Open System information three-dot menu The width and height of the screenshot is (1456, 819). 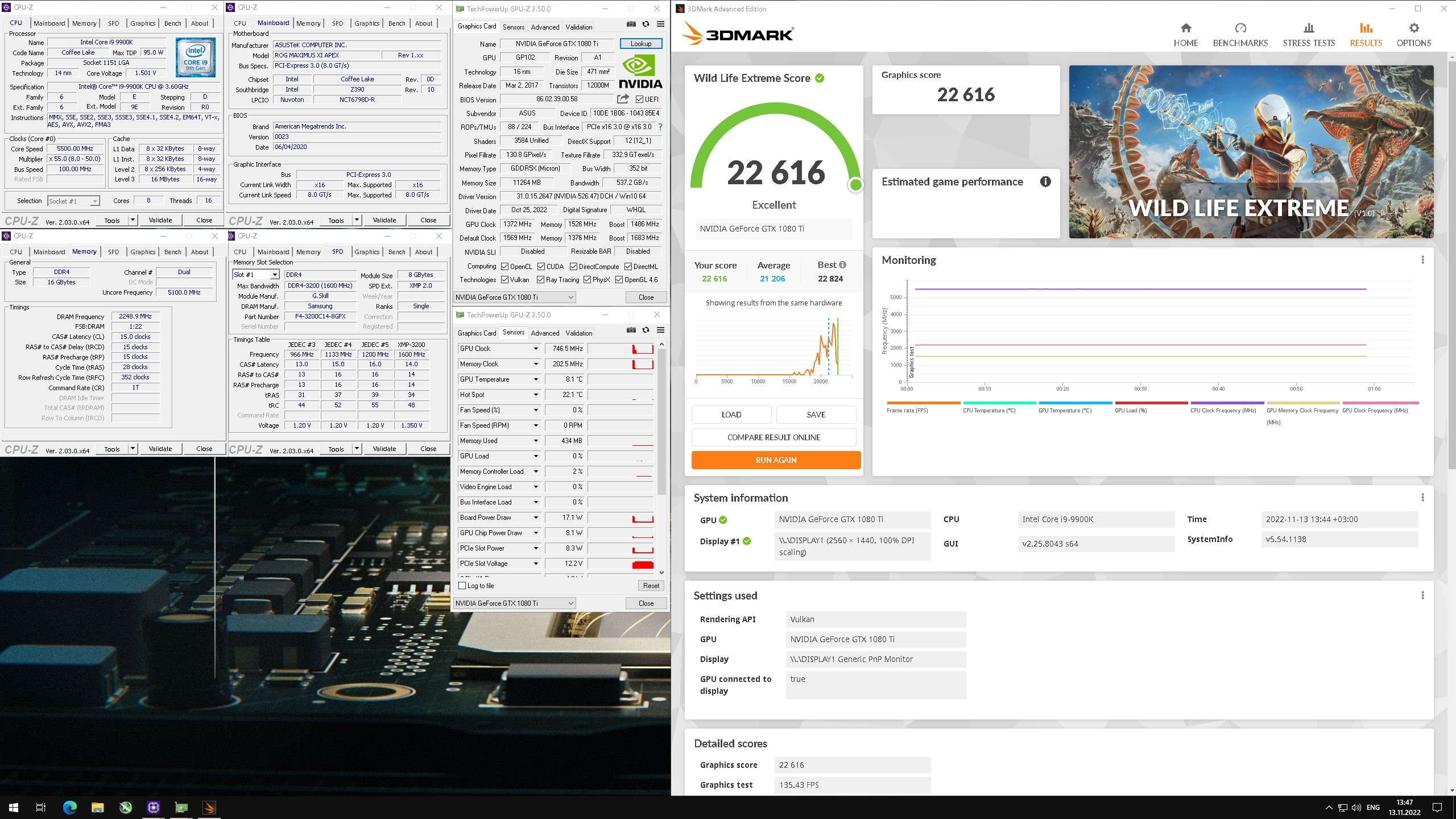pyautogui.click(x=1422, y=498)
